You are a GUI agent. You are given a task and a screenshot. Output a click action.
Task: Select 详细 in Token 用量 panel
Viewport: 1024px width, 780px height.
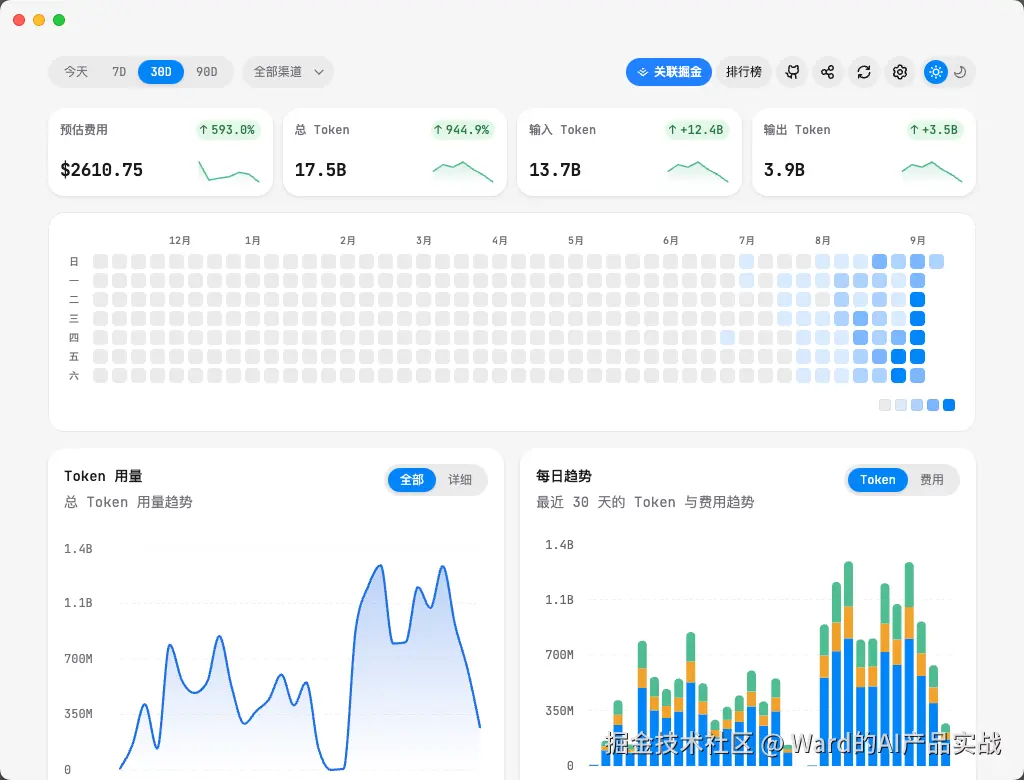tap(460, 479)
